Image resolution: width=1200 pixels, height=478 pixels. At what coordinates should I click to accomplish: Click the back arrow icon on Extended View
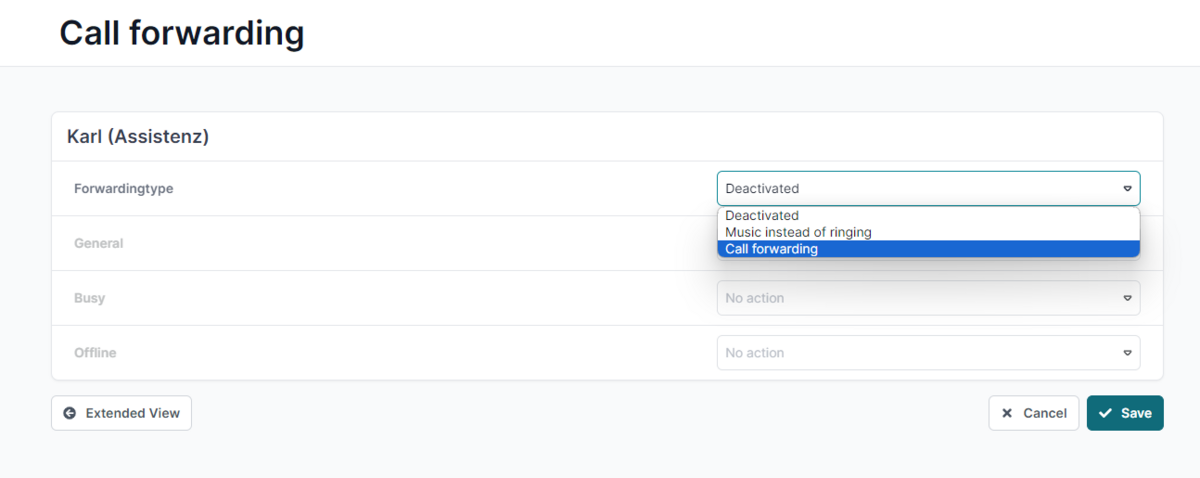point(69,413)
